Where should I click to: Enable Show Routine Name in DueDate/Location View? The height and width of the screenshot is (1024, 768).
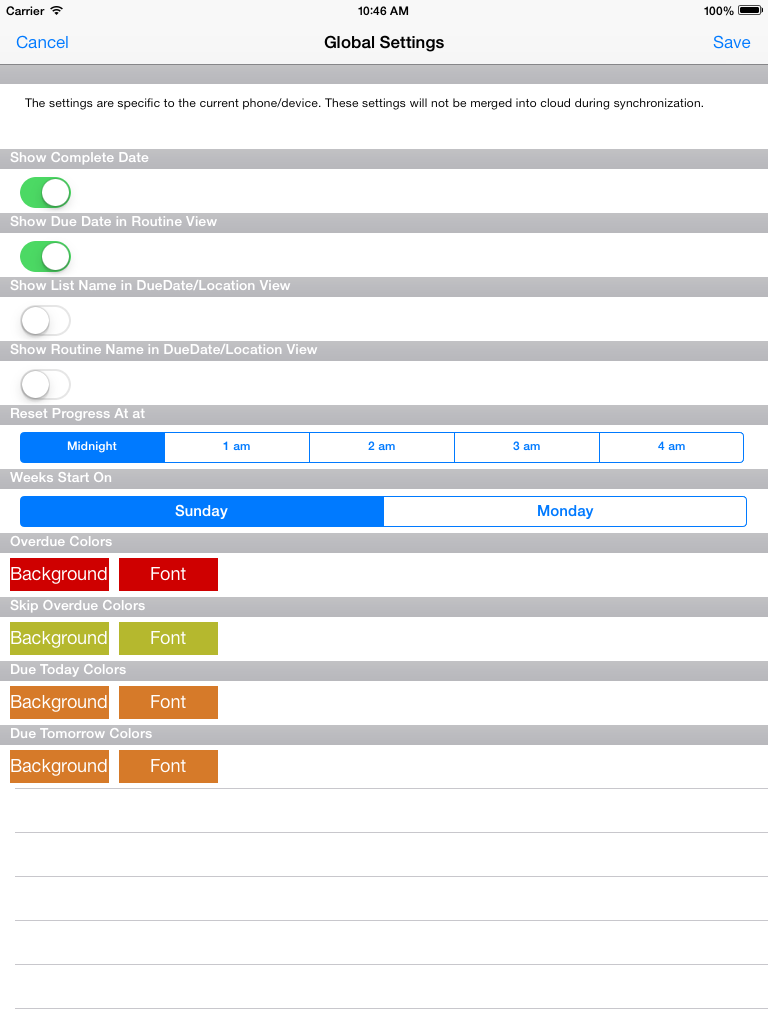coord(45,385)
